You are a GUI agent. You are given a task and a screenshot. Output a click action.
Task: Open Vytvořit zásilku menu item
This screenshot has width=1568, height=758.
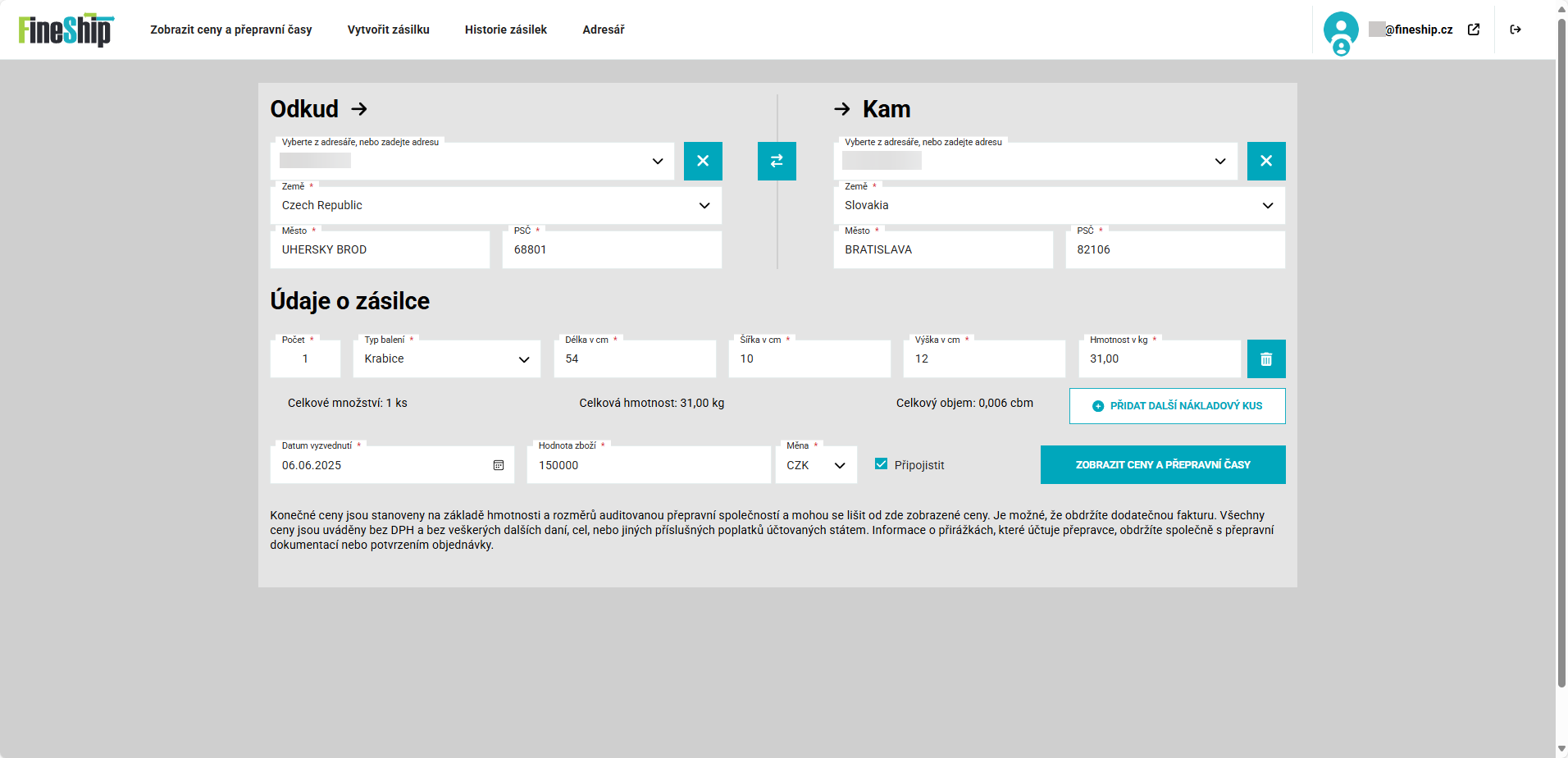[388, 30]
